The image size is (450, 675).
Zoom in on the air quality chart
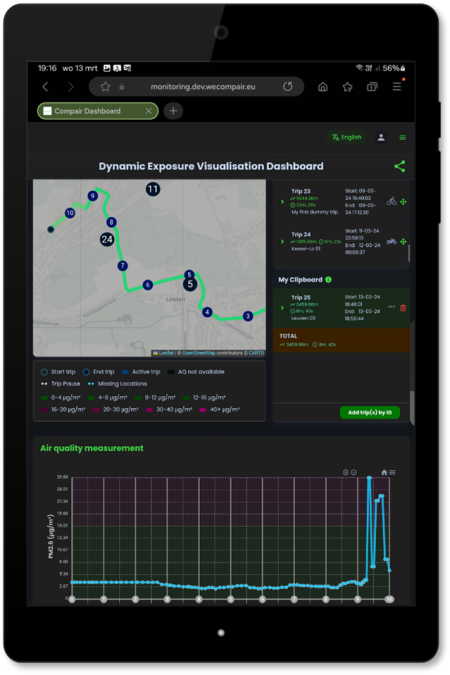(345, 472)
